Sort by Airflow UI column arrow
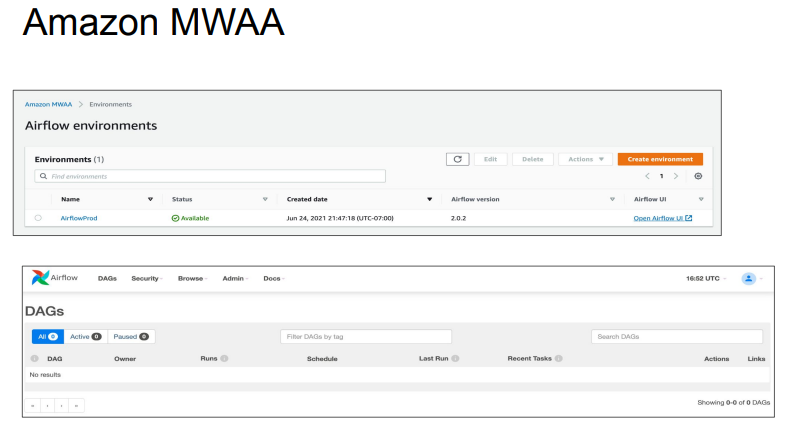 pyautogui.click(x=701, y=199)
